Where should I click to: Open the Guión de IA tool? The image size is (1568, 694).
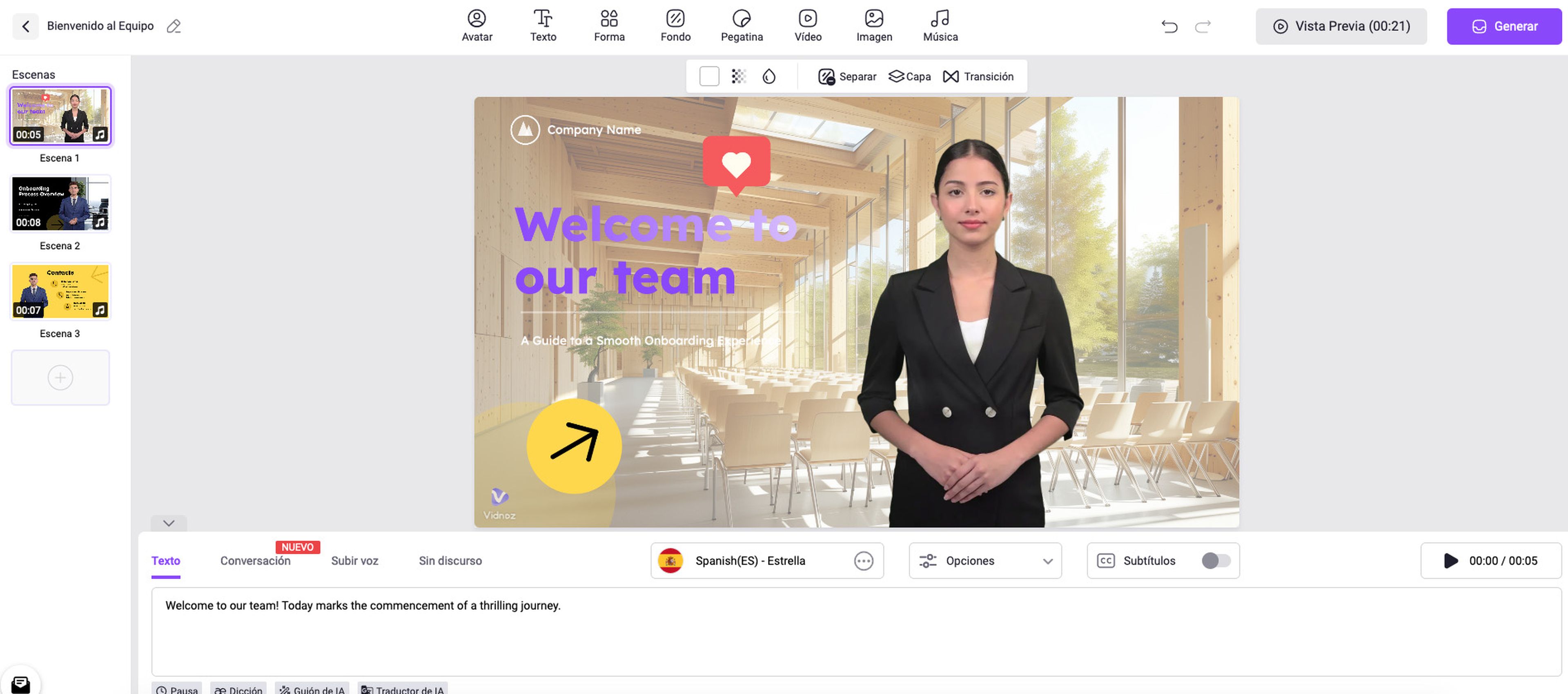pyautogui.click(x=312, y=689)
